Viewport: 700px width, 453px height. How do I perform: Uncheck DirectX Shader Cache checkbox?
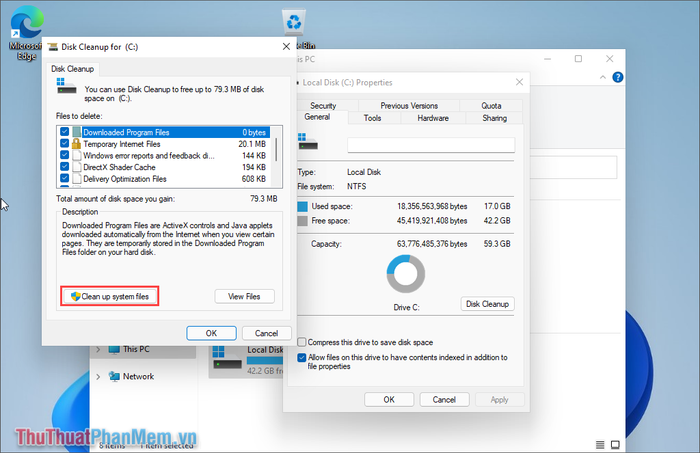(x=64, y=166)
